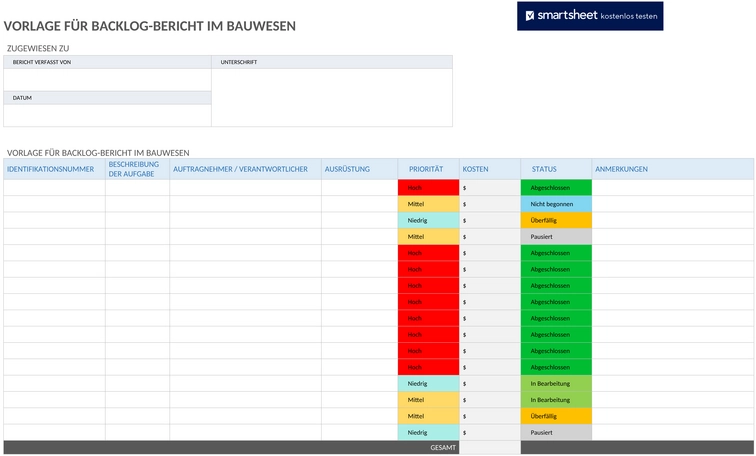The height and width of the screenshot is (456, 756).
Task: Click 'Mittel' priority in the 'In Bearbeitung' row
Action: point(429,400)
